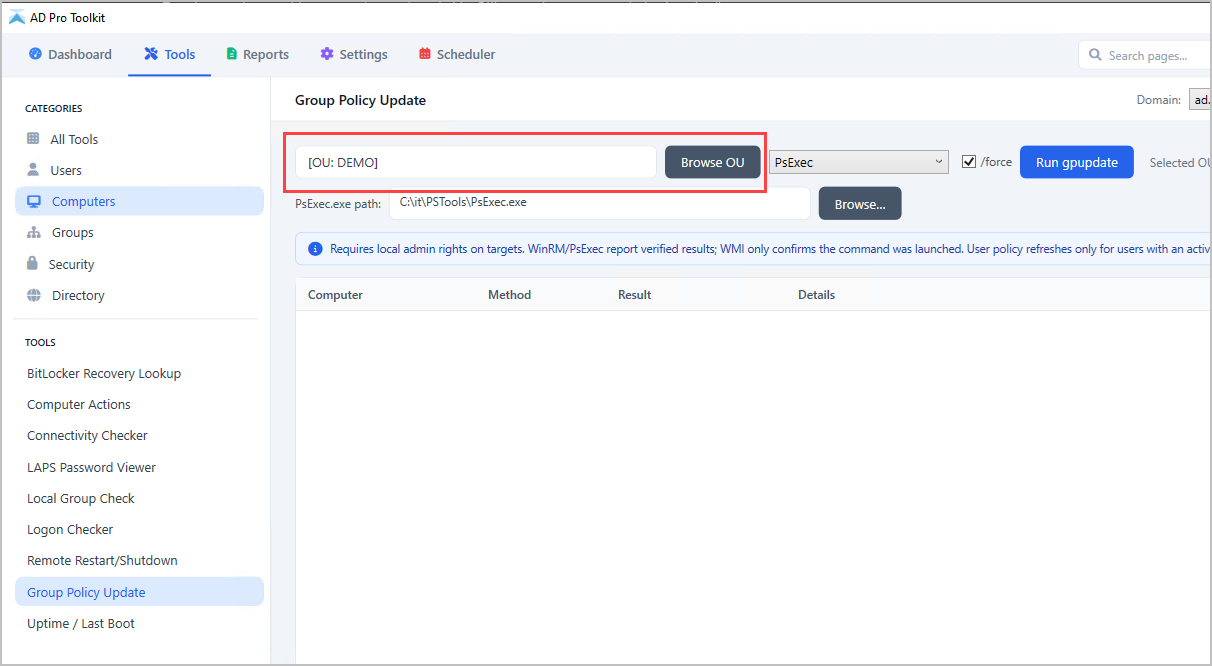The image size is (1212, 666).
Task: Click the Groups hierarchy icon
Action: coord(33,232)
